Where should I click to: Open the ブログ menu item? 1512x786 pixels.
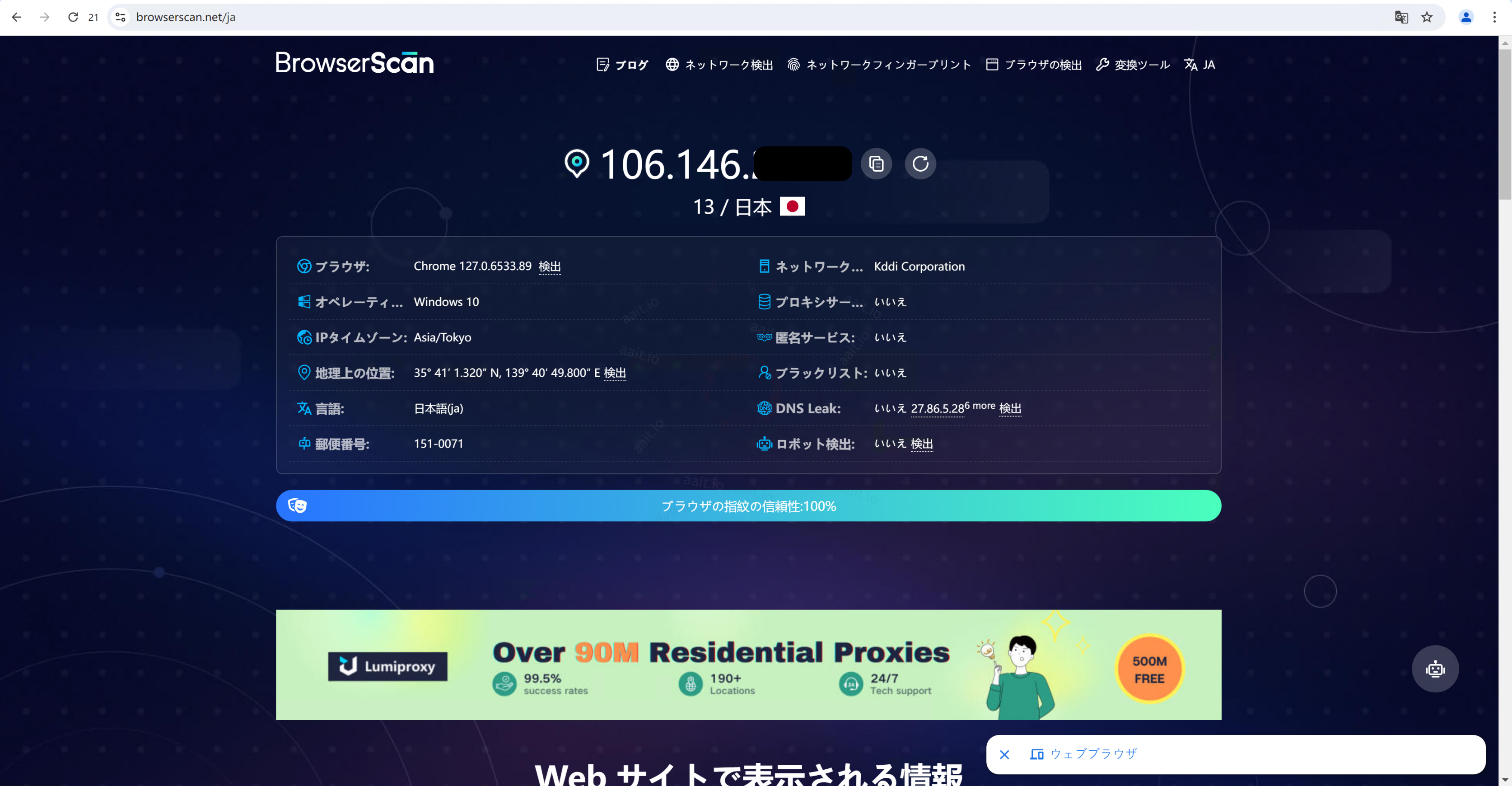(x=622, y=65)
